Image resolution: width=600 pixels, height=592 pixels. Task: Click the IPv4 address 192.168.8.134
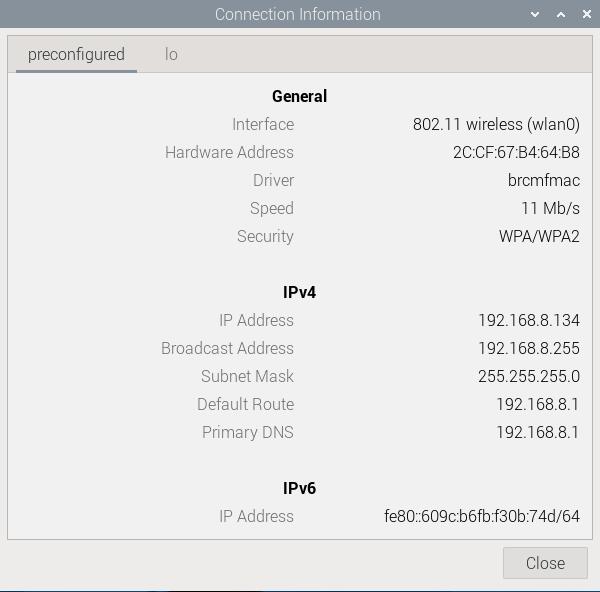coord(529,320)
